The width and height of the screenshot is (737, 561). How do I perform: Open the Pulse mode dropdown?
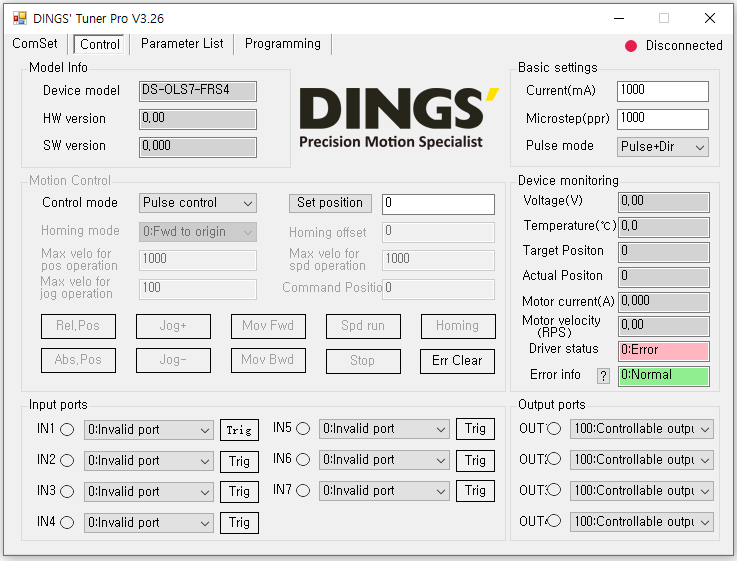click(663, 147)
